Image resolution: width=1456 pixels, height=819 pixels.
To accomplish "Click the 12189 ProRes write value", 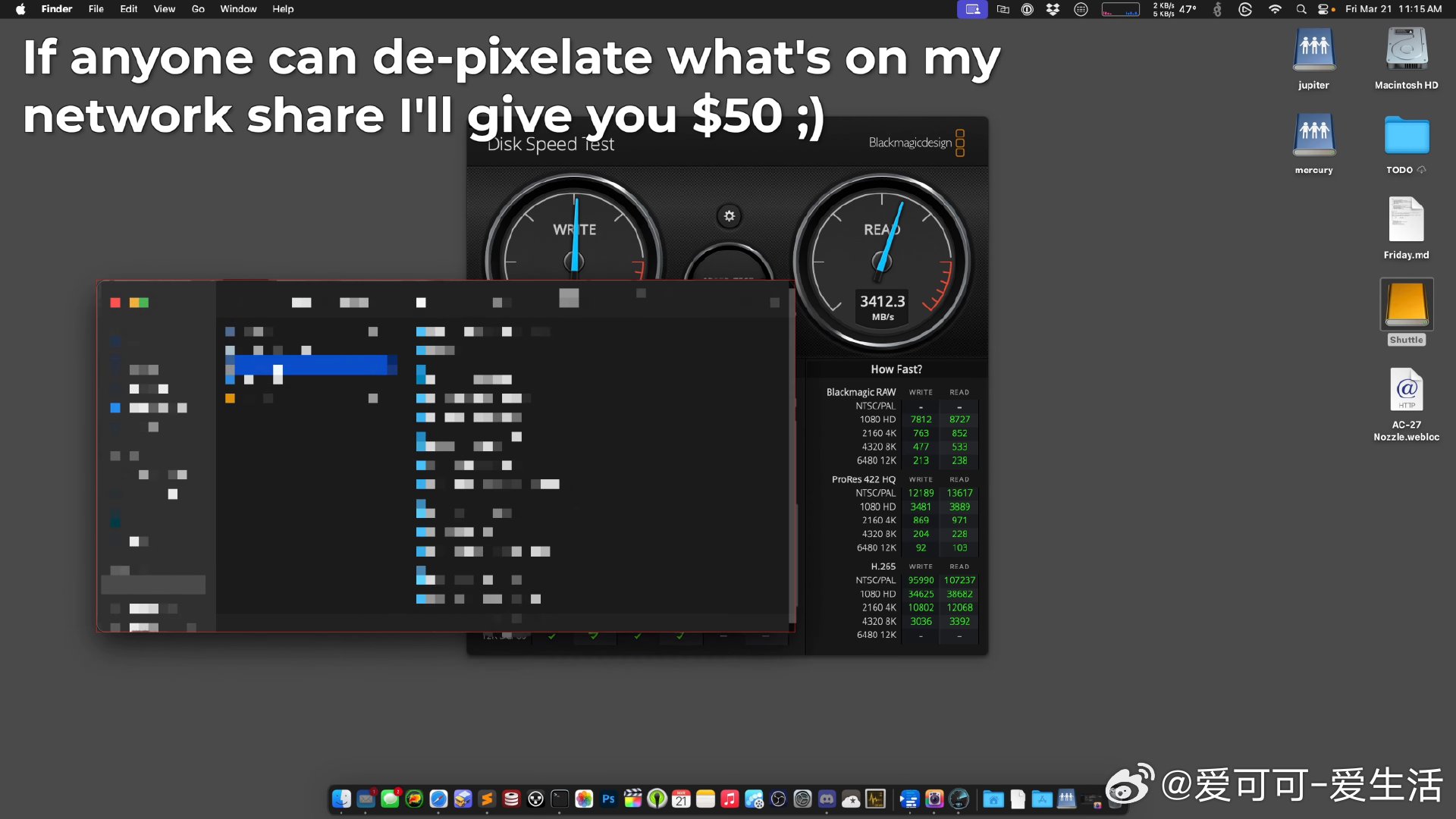I will pos(921,493).
